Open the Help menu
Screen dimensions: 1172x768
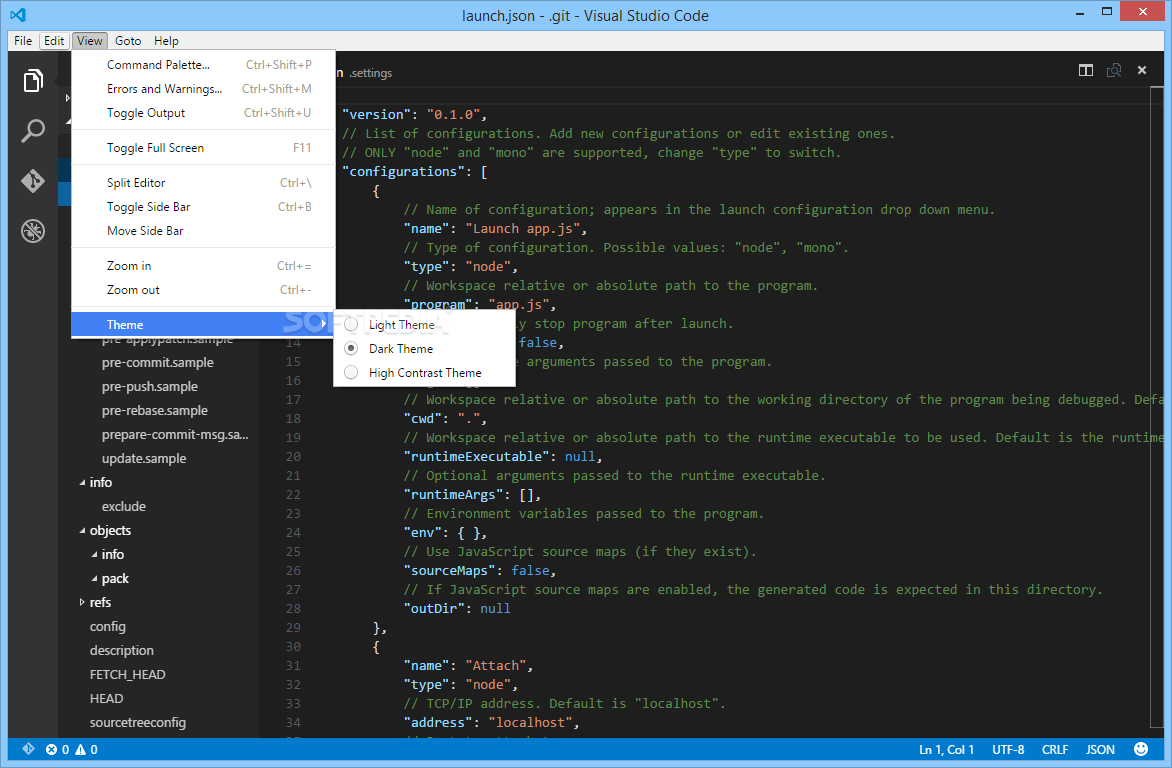166,40
